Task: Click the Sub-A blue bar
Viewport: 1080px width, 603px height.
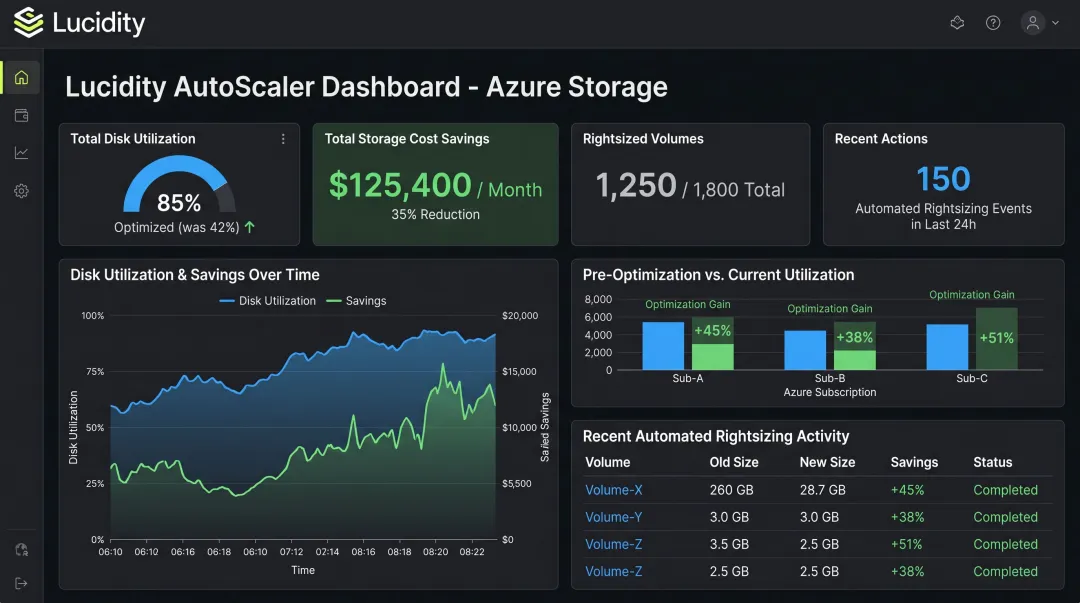Action: click(663, 346)
